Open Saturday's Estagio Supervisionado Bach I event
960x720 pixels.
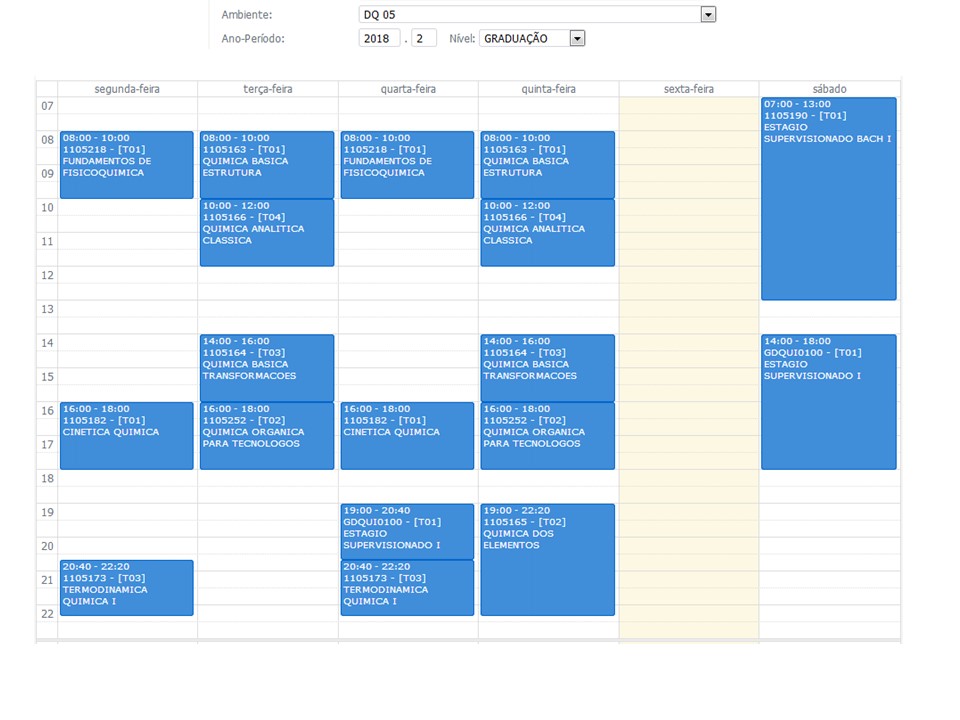coord(828,198)
